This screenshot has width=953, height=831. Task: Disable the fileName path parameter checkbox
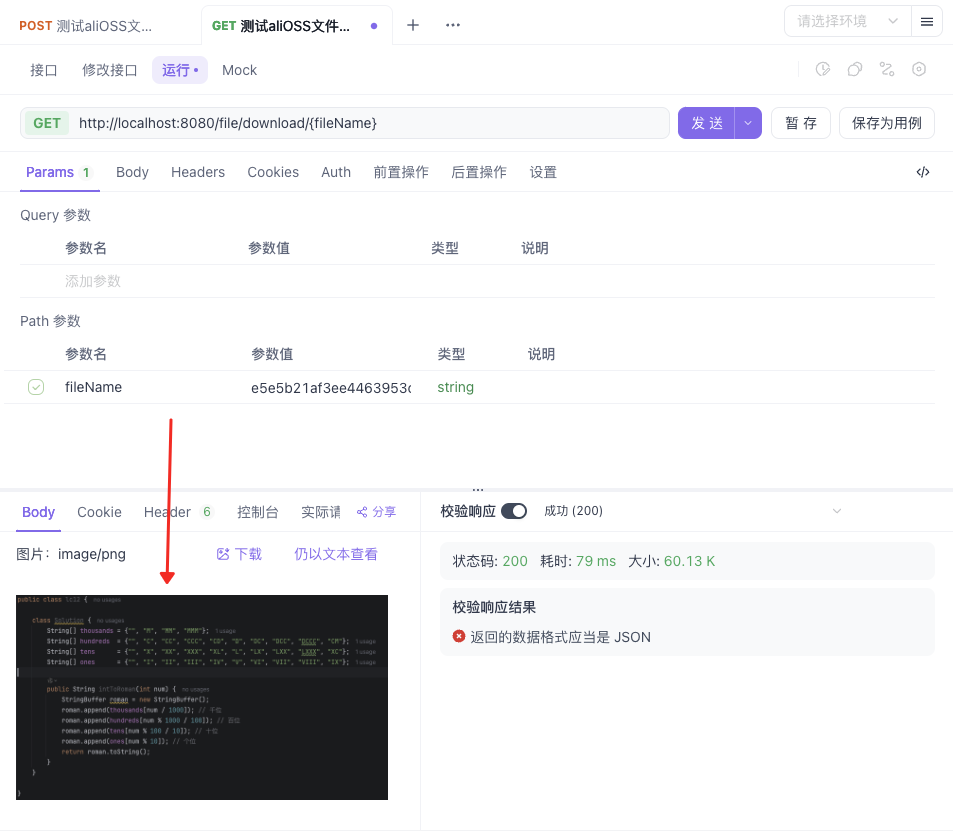coord(36,386)
